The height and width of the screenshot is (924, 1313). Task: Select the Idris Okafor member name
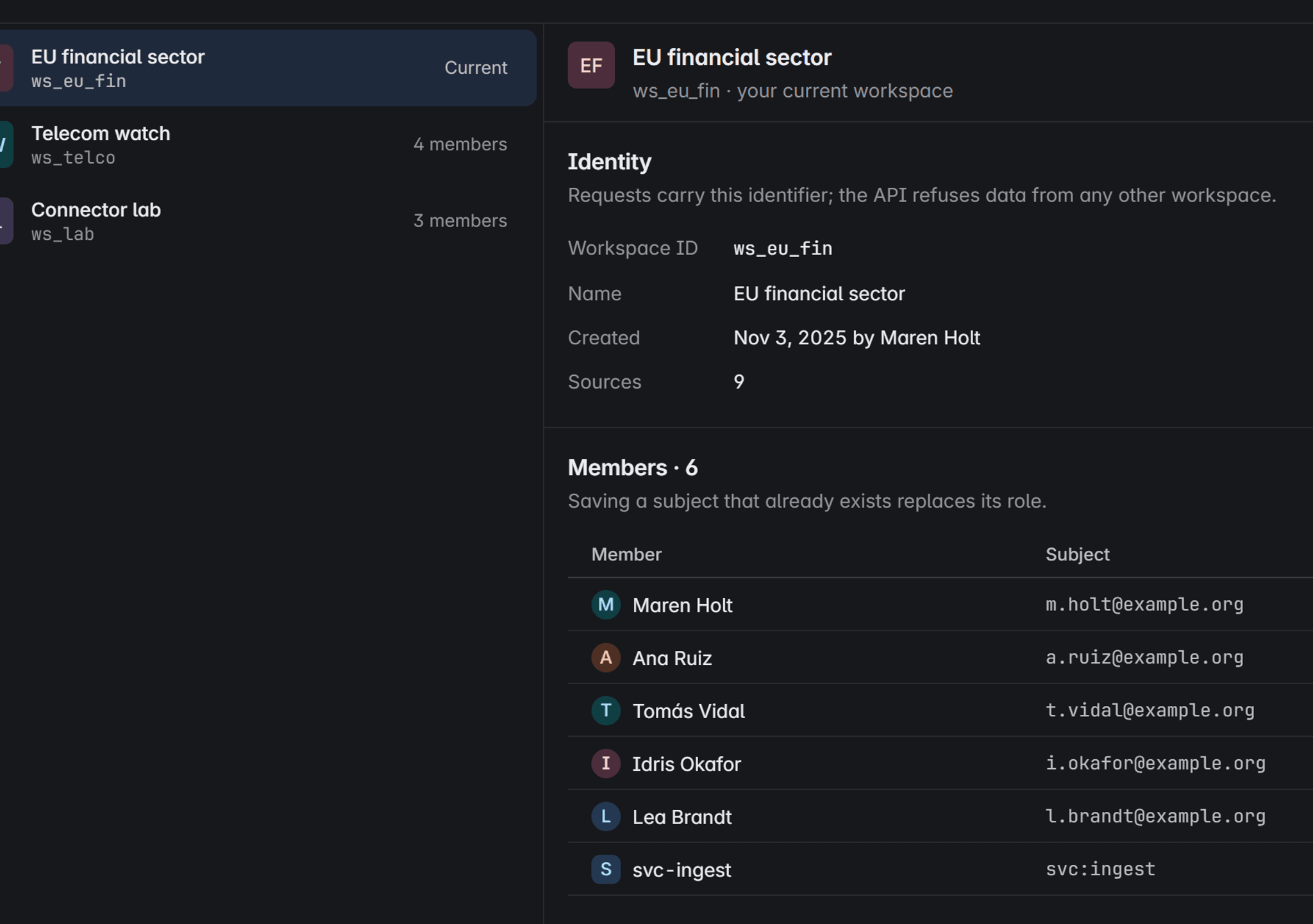pyautogui.click(x=687, y=764)
